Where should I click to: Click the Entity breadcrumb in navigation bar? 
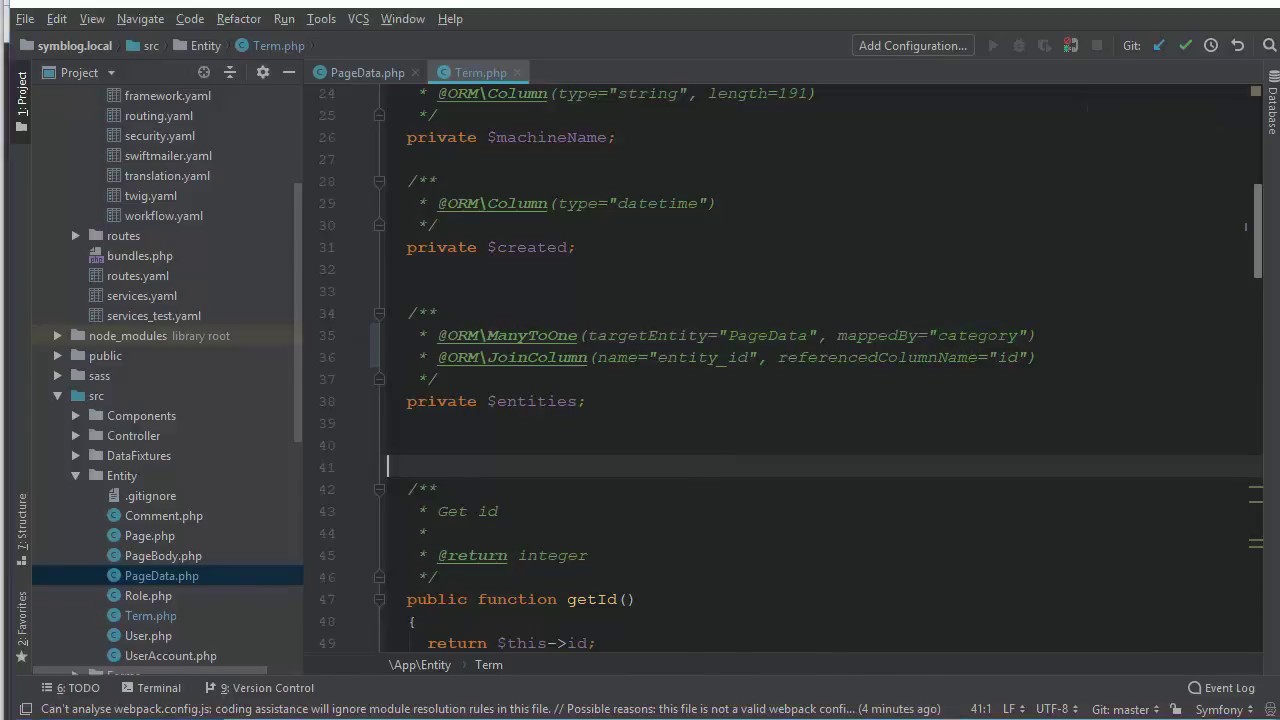pyautogui.click(x=197, y=45)
